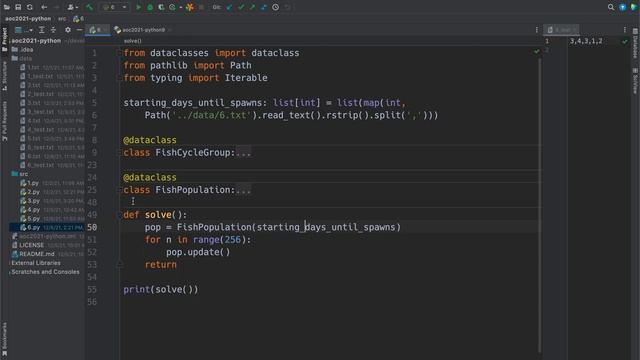The width and height of the screenshot is (640, 360).
Task: Open Search Everywhere magnifier icon
Action: [611, 7]
